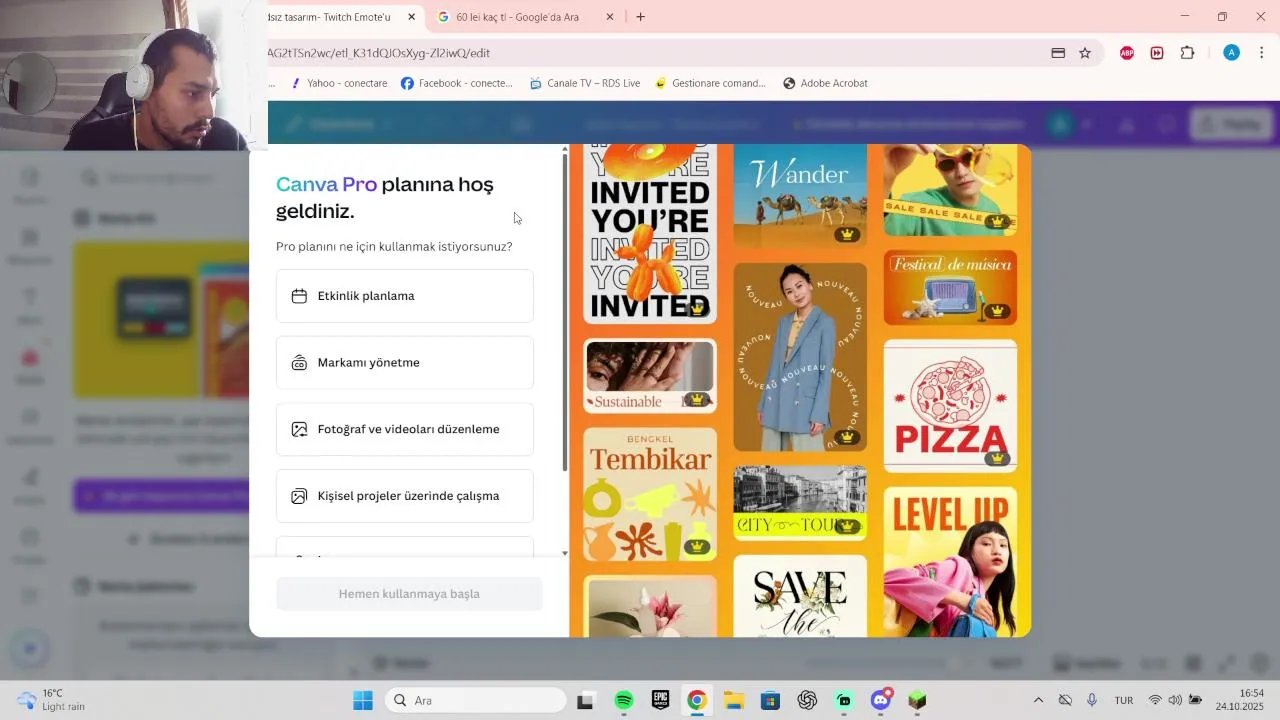Open the Sale sunglasses template thumbnail

pyautogui.click(x=950, y=190)
